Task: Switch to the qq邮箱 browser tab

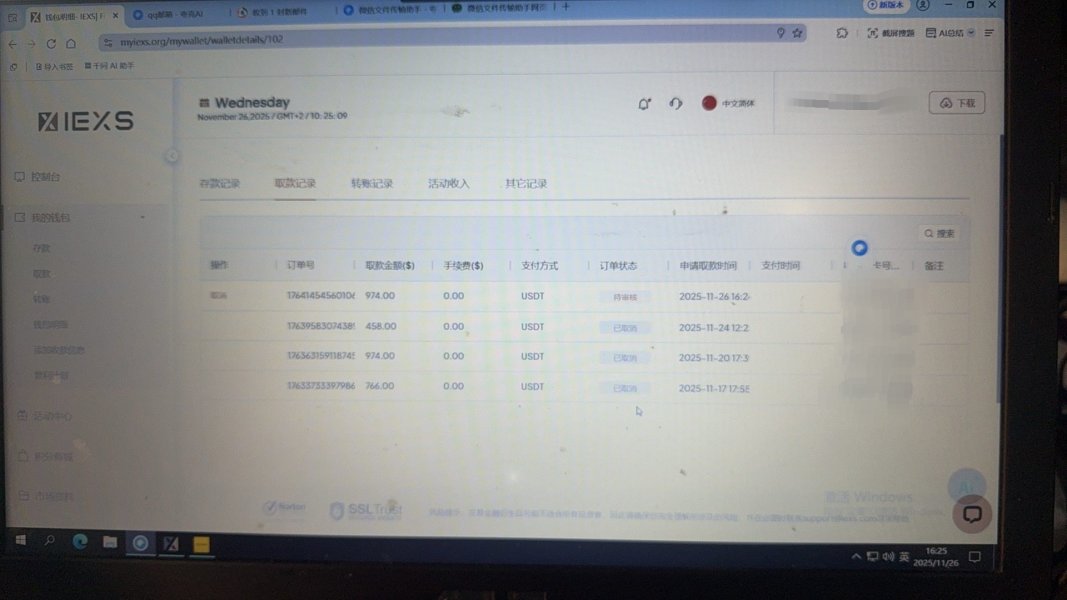Action: point(177,14)
